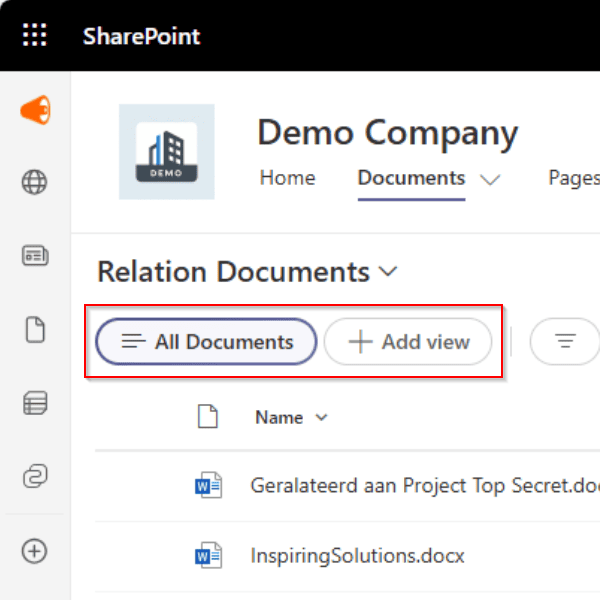The height and width of the screenshot is (600, 600).
Task: Click the filter icon button
Action: coord(565,342)
